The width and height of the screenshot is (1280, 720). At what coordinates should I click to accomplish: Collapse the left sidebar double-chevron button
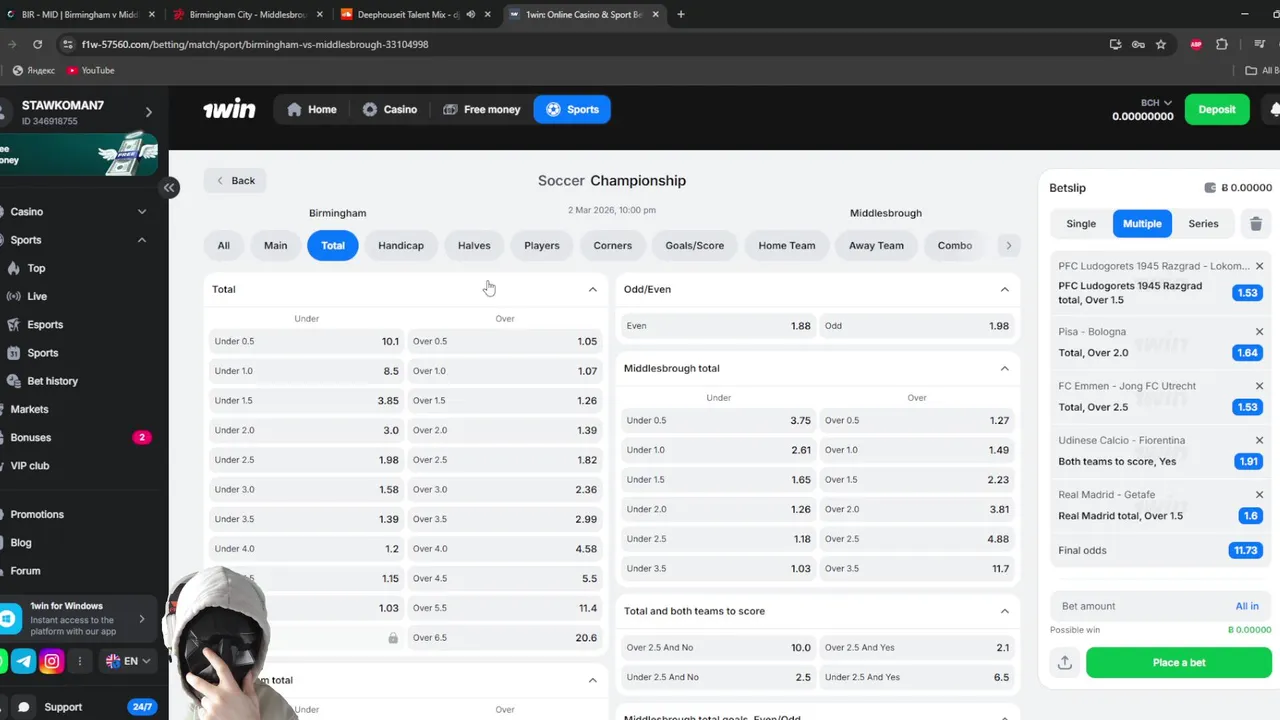point(169,187)
